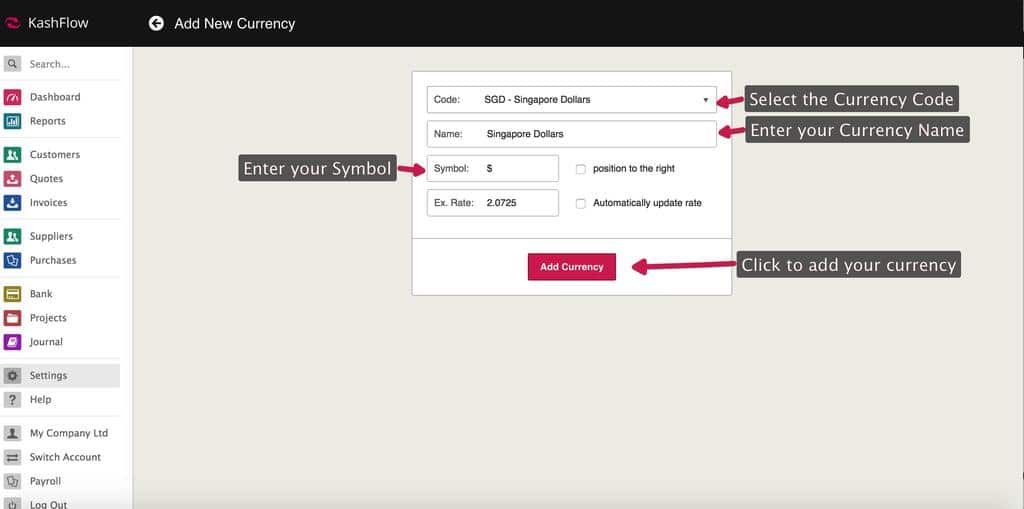Image resolution: width=1024 pixels, height=509 pixels.
Task: Select Projects in the sidebar menu
Action: 48,318
